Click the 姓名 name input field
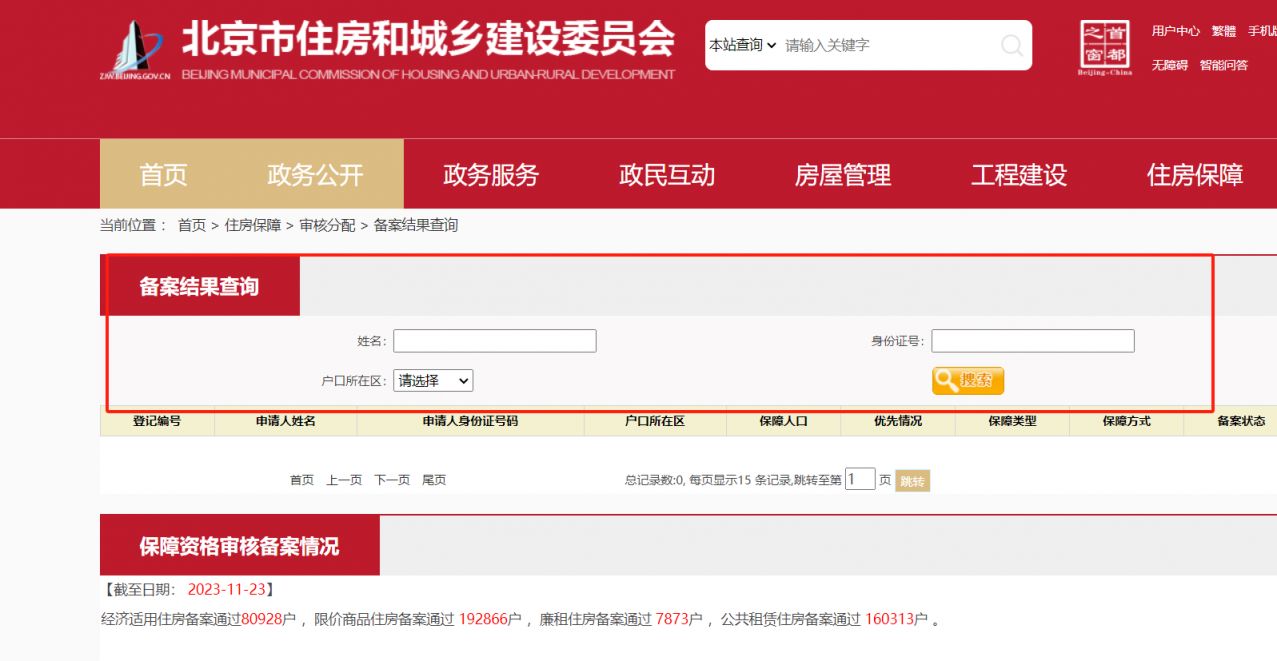1277x661 pixels. pyautogui.click(x=495, y=341)
